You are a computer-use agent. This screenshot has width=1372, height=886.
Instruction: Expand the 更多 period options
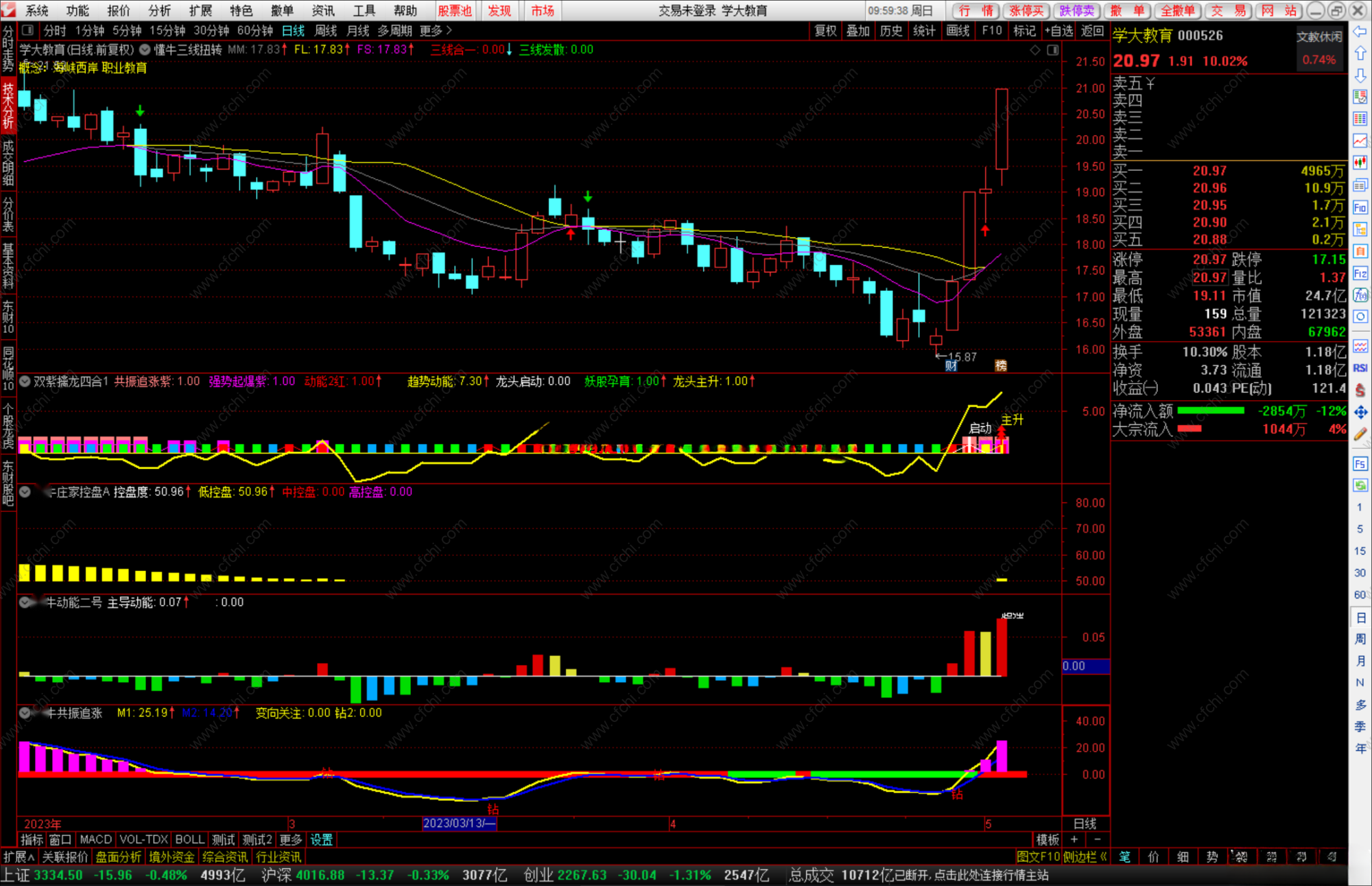pyautogui.click(x=436, y=30)
